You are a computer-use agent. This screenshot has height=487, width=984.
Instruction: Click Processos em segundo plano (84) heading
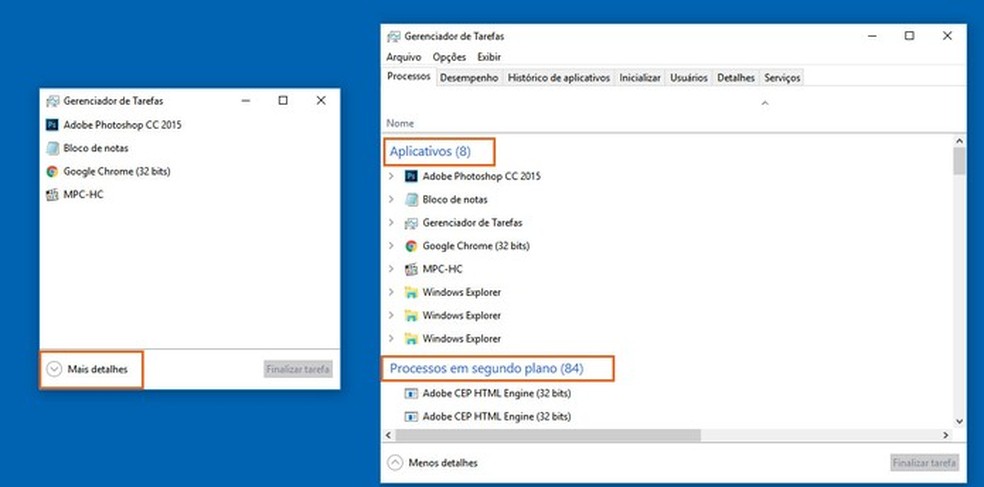[486, 368]
